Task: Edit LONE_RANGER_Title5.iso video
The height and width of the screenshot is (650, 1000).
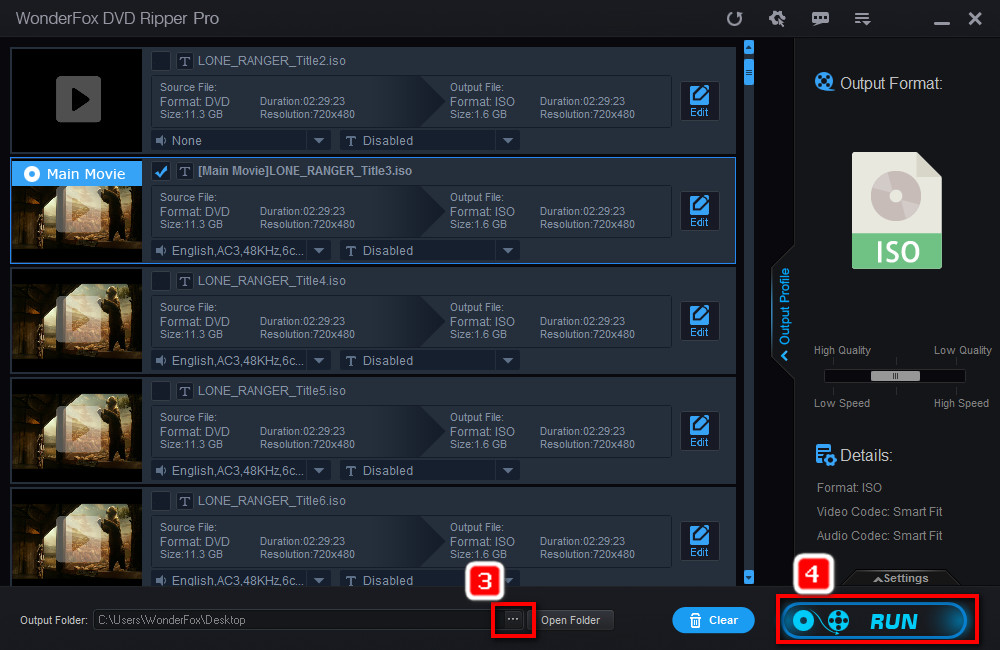Action: 699,431
